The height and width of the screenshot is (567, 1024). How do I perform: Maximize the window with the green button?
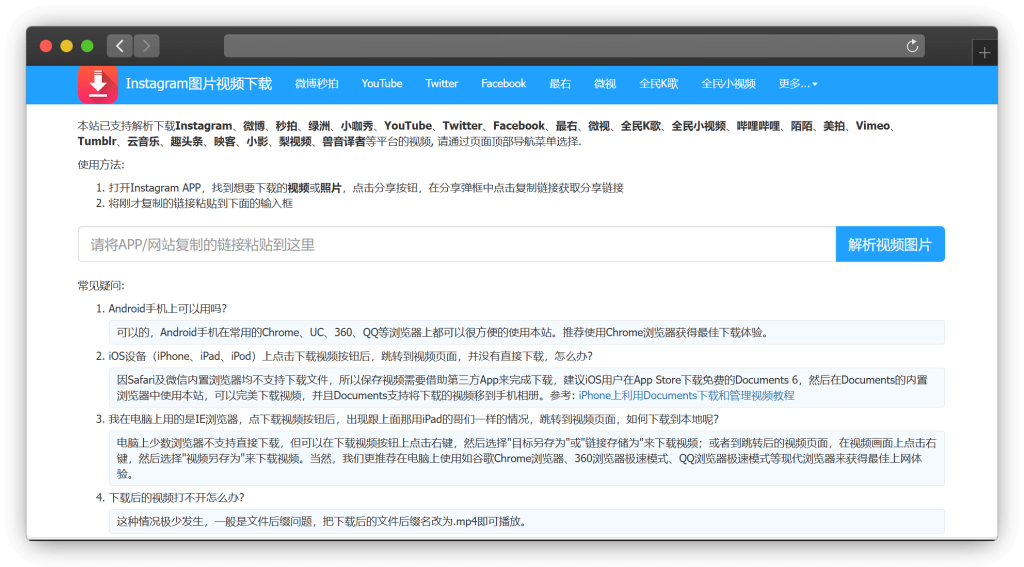[x=87, y=46]
